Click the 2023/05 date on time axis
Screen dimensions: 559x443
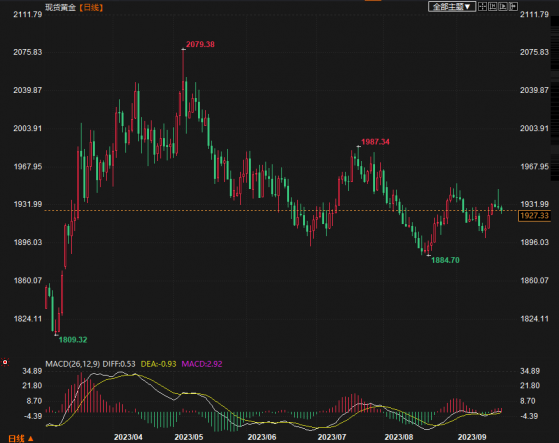(x=189, y=437)
